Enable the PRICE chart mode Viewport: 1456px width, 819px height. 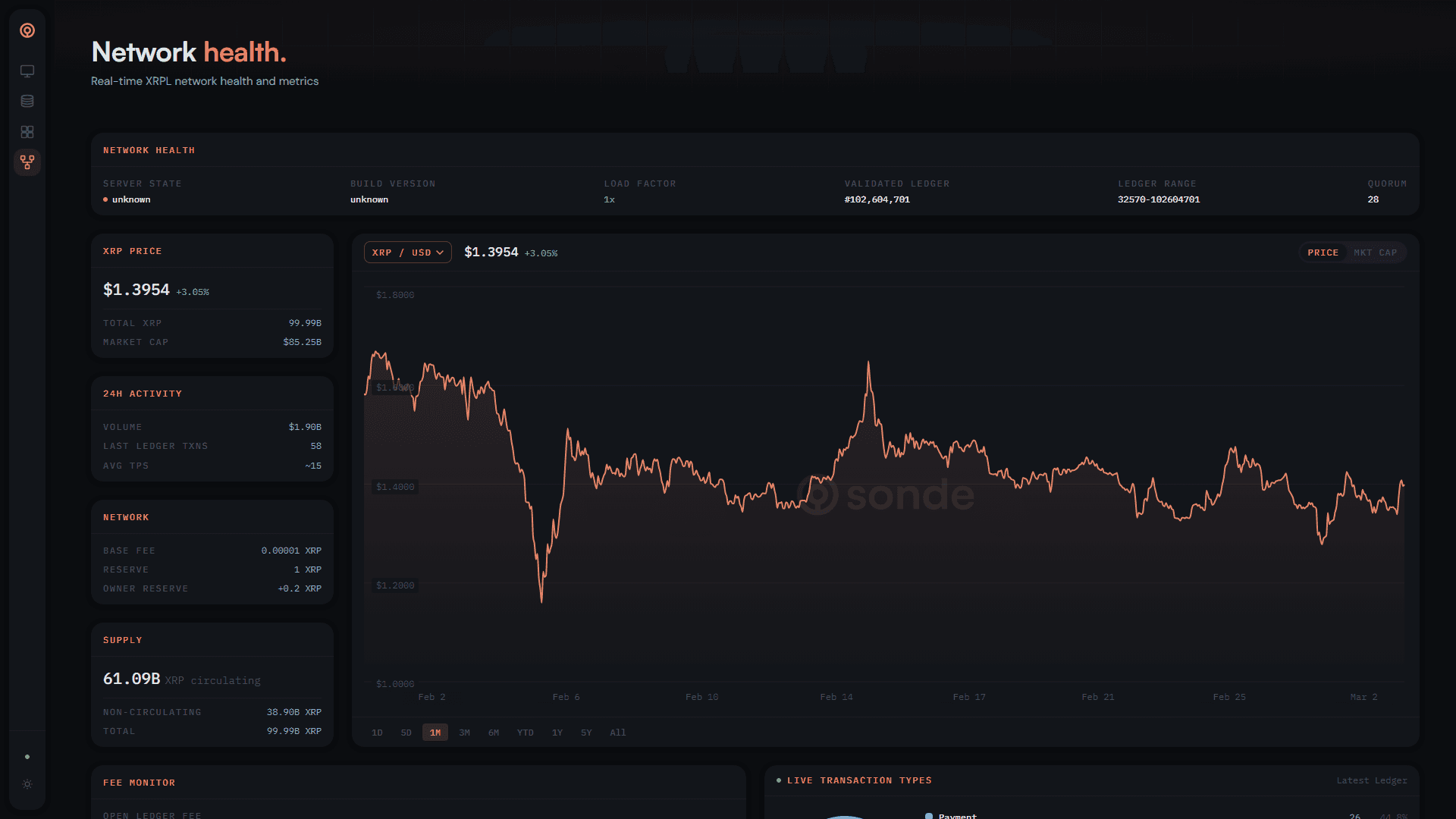[1323, 253]
